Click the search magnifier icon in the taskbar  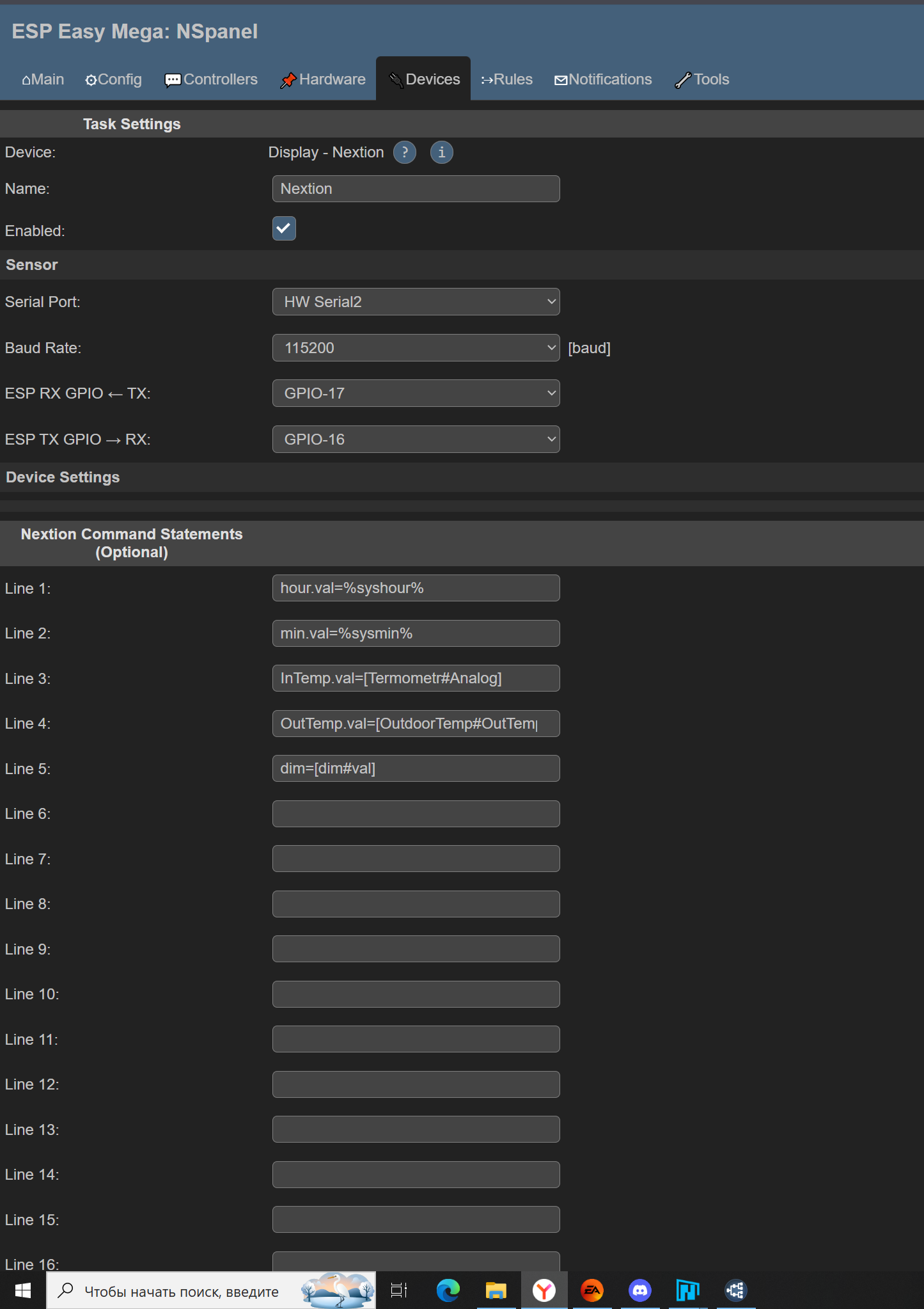[65, 1290]
